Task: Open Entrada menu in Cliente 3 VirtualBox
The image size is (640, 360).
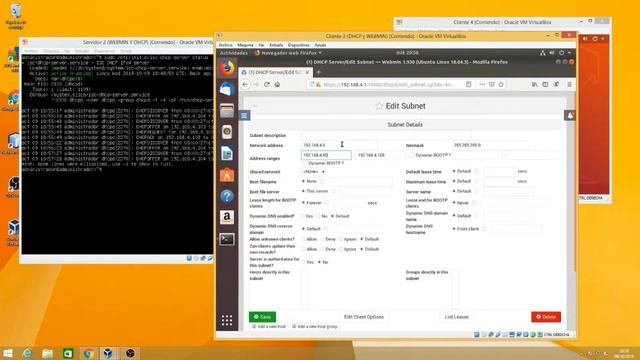Action: click(x=276, y=45)
